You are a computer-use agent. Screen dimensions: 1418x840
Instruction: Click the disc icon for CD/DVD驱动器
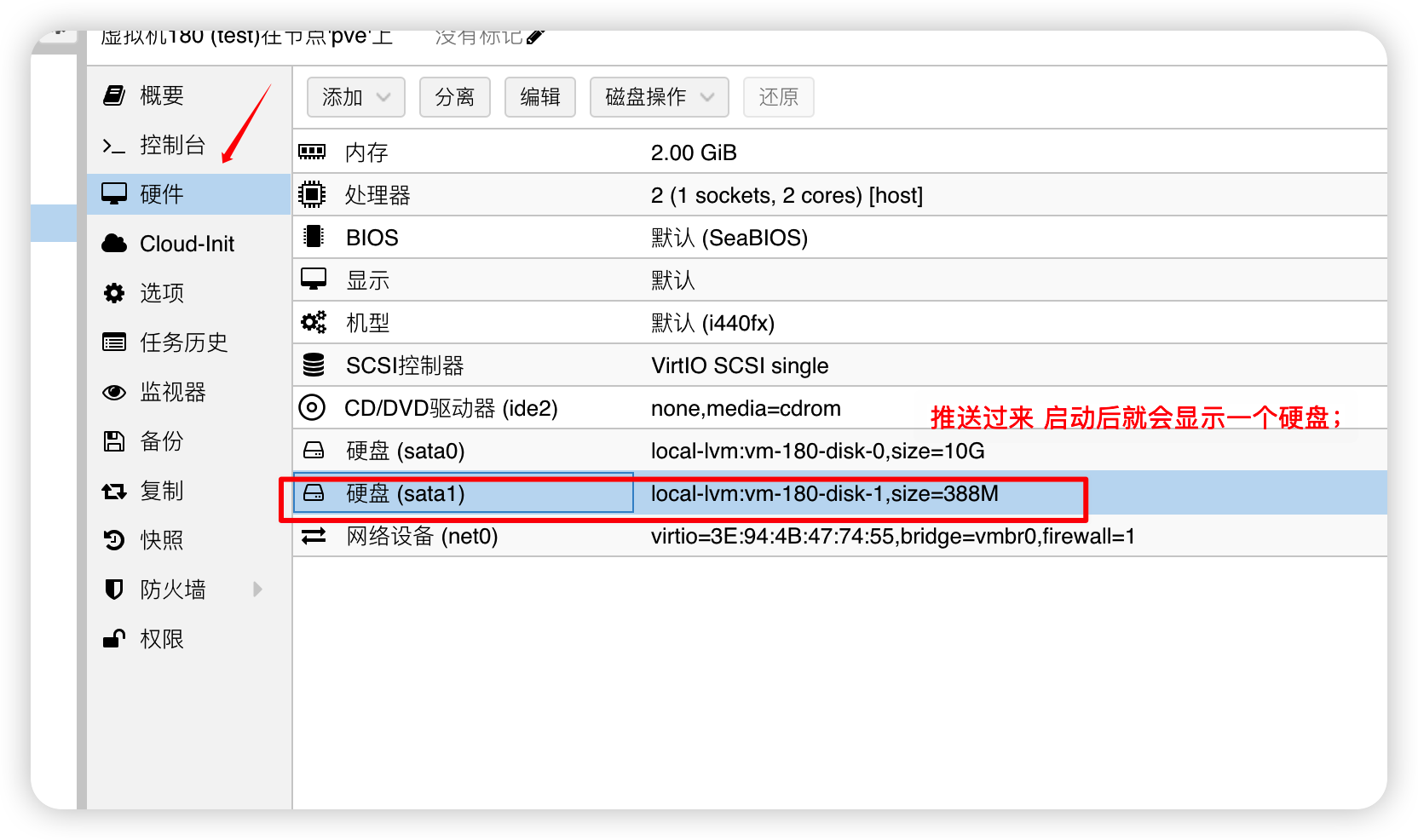coord(312,407)
